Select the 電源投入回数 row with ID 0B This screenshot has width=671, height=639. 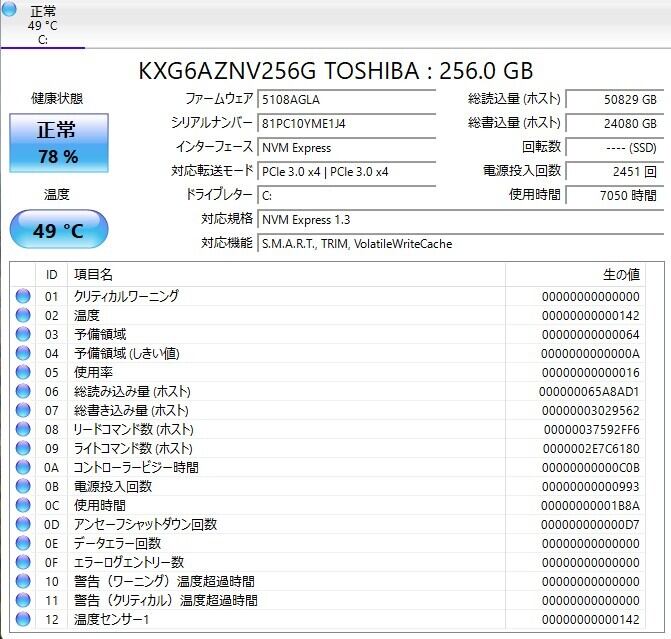[x=328, y=486]
